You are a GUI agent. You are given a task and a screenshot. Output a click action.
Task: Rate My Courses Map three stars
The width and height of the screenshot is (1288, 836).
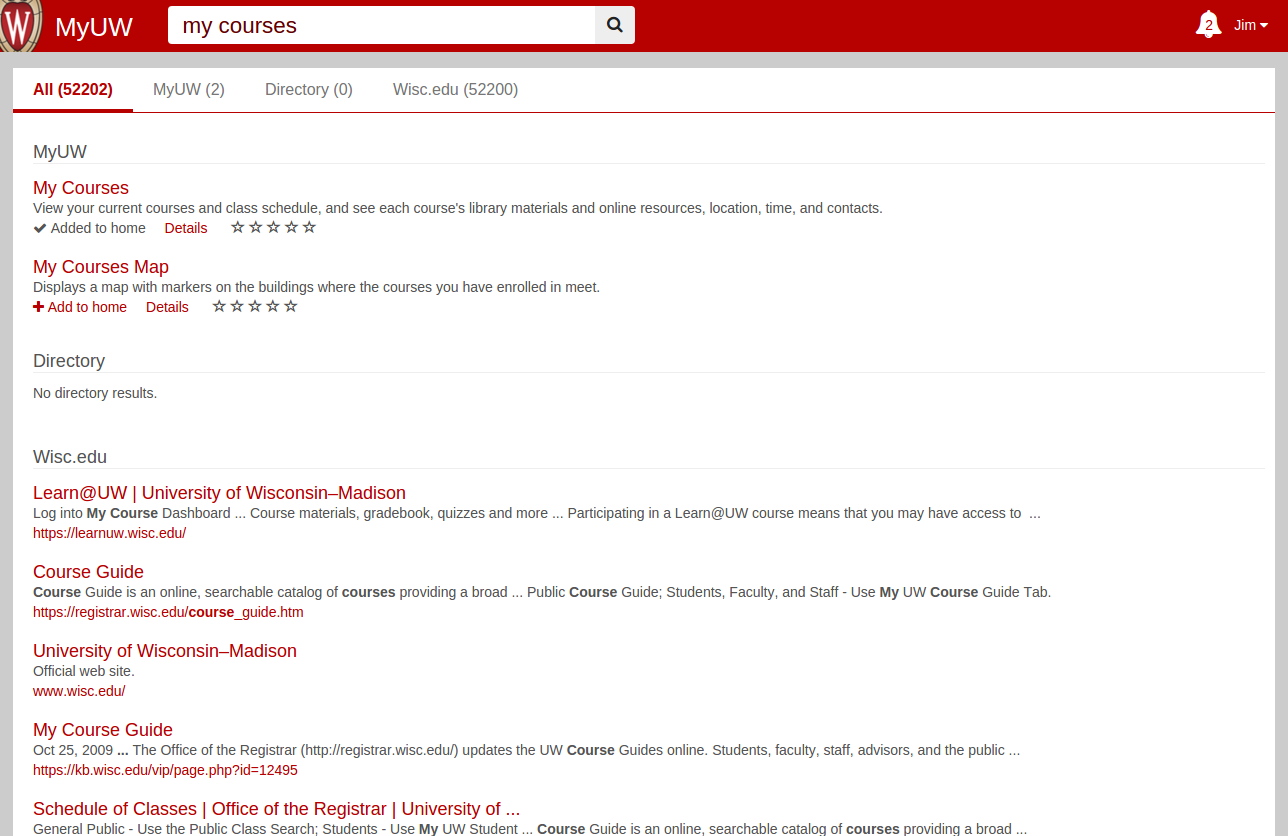click(255, 307)
